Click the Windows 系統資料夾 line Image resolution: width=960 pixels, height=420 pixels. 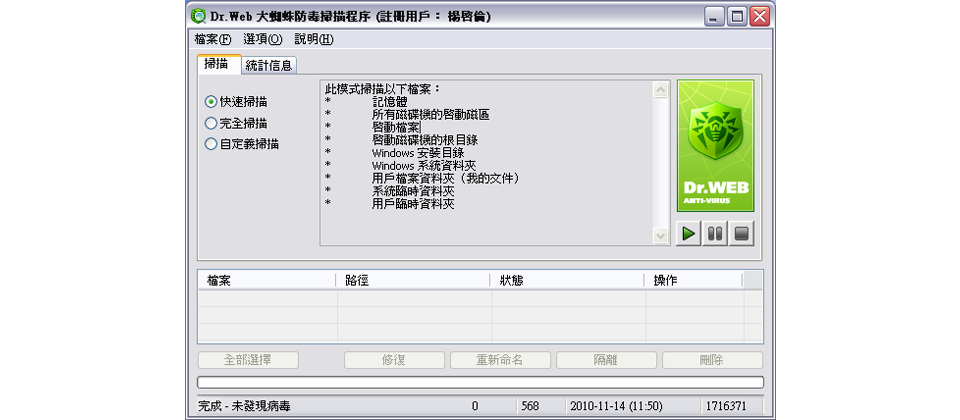pos(424,165)
